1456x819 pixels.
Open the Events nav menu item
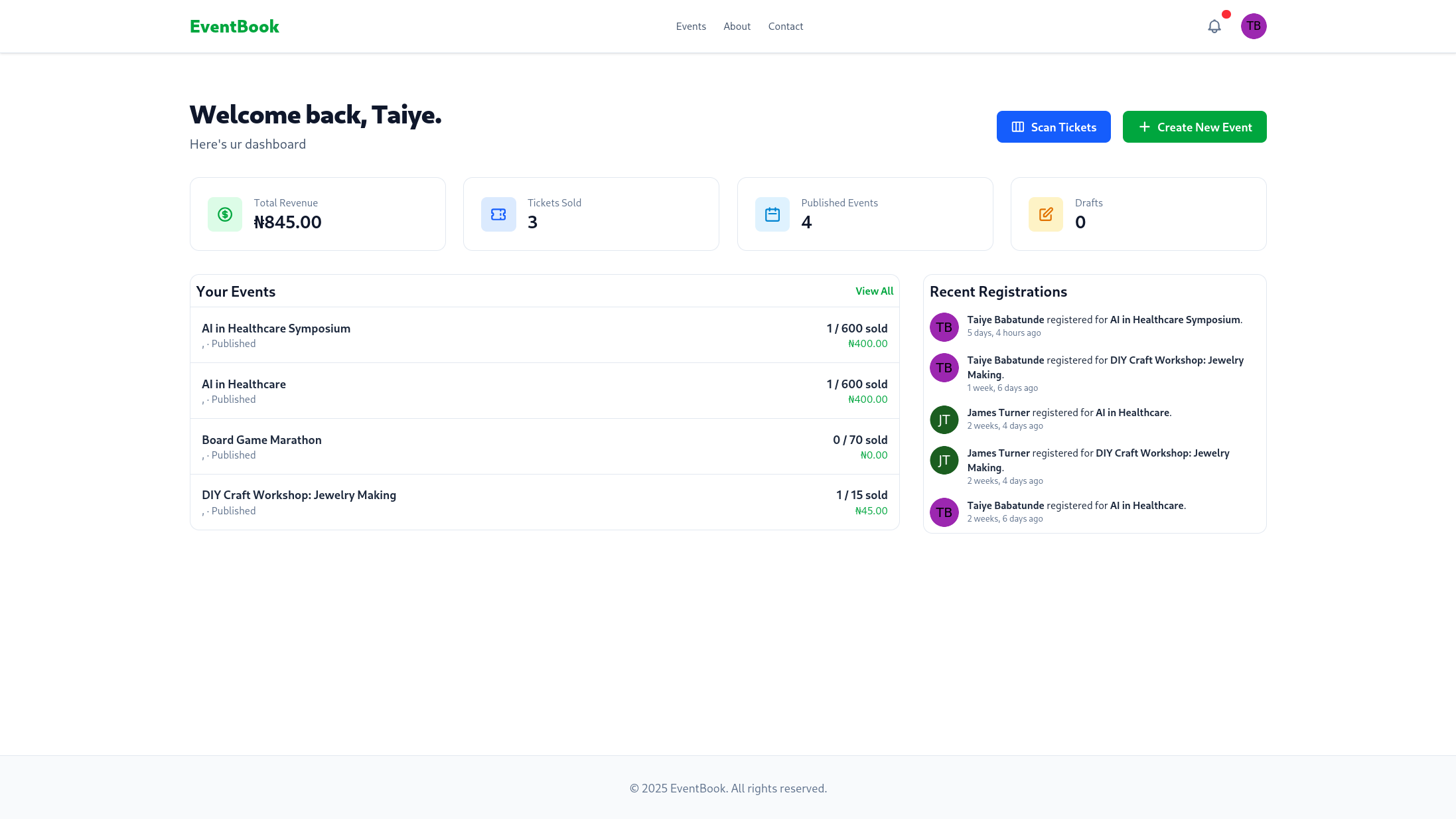point(690,27)
